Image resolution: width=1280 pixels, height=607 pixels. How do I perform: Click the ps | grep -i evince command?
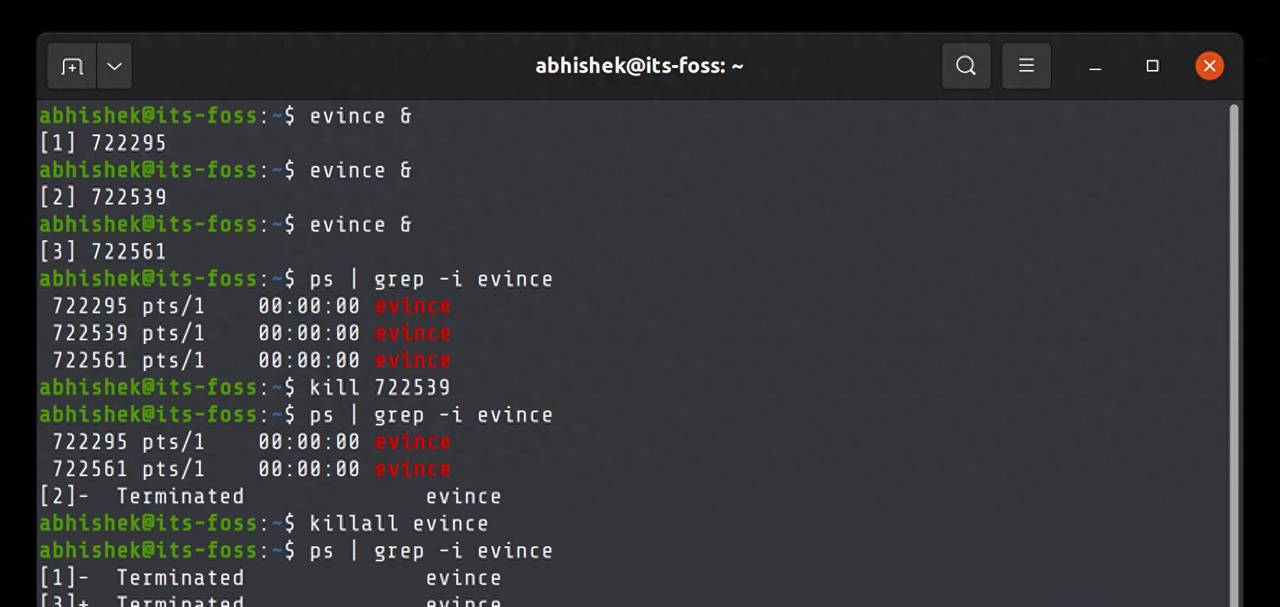tap(430, 279)
